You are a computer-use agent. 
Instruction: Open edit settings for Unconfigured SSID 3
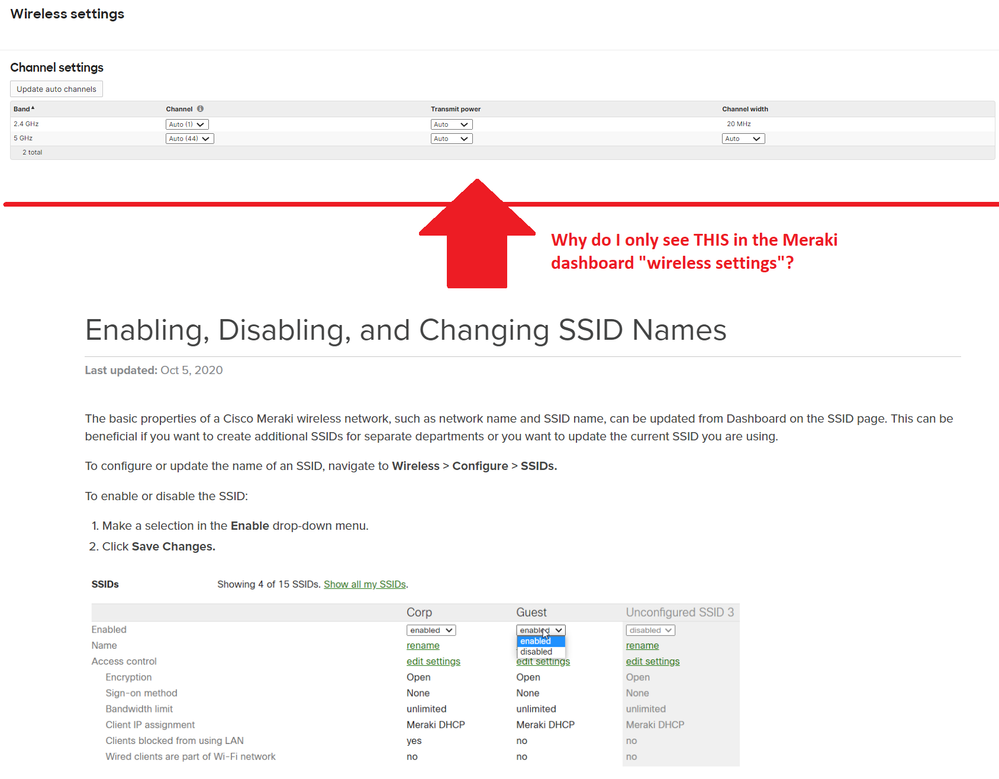pos(652,661)
